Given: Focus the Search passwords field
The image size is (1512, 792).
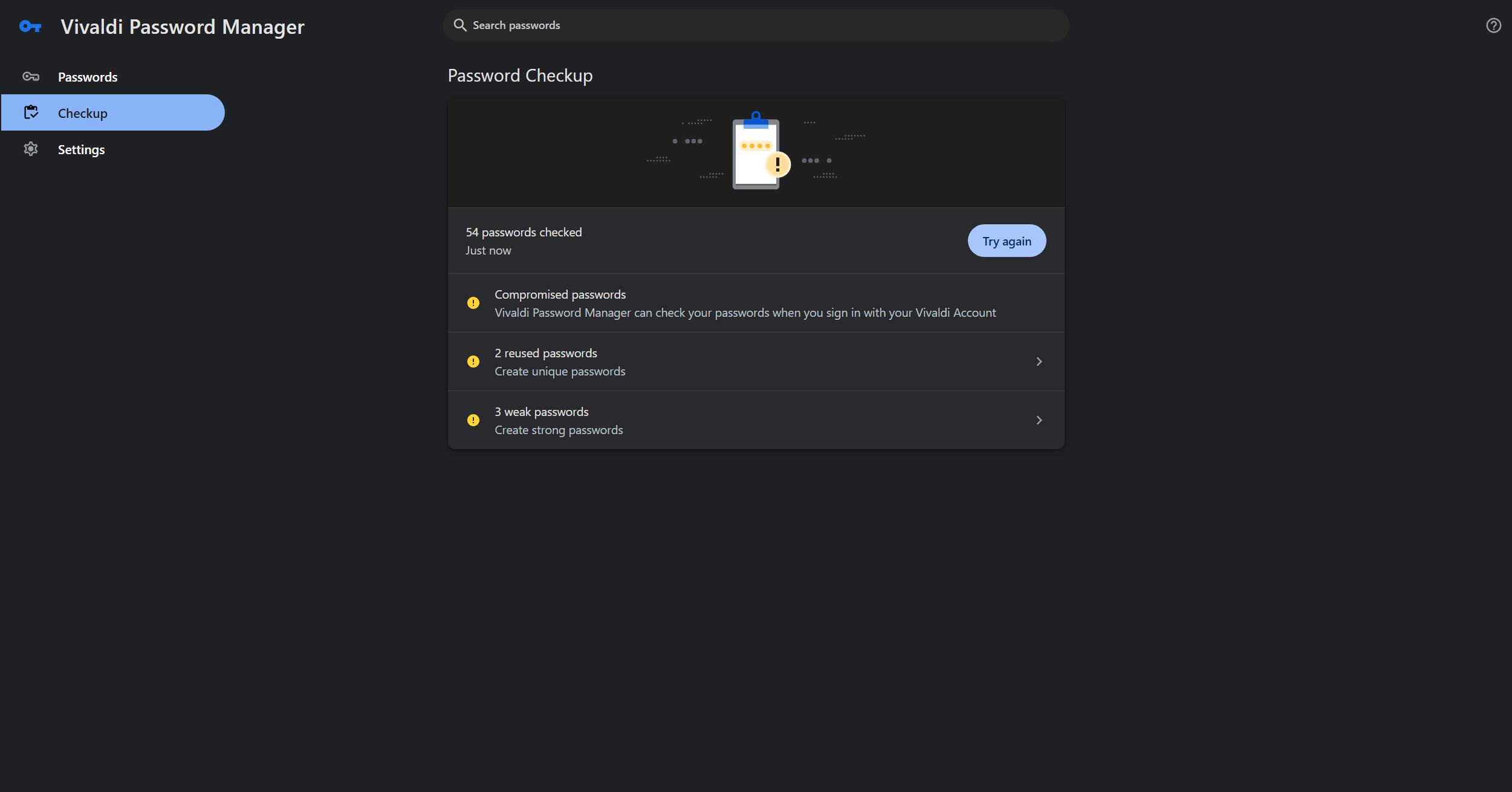Looking at the screenshot, I should click(x=756, y=25).
